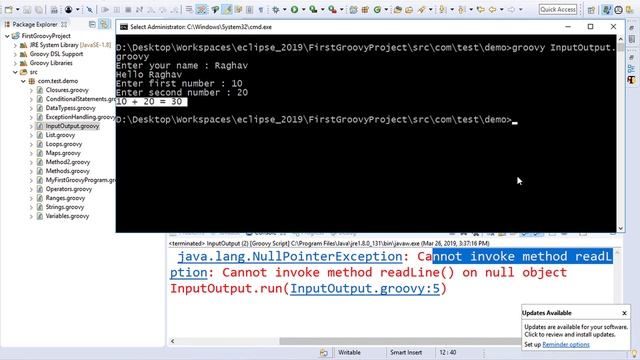Select the Package Explorer tab
640x360 pixels.
(36, 24)
